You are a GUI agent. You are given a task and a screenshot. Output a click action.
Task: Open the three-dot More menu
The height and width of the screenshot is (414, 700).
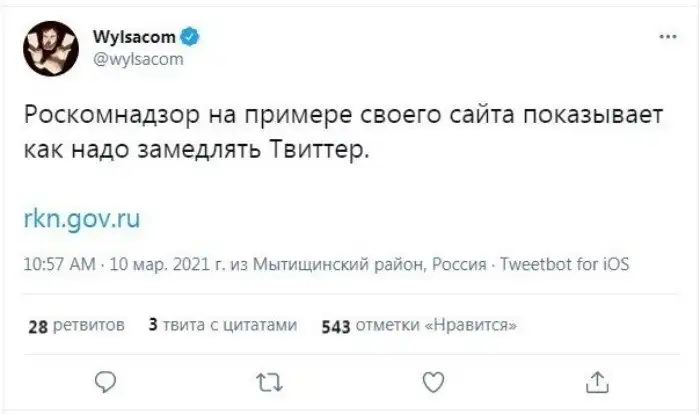(667, 38)
